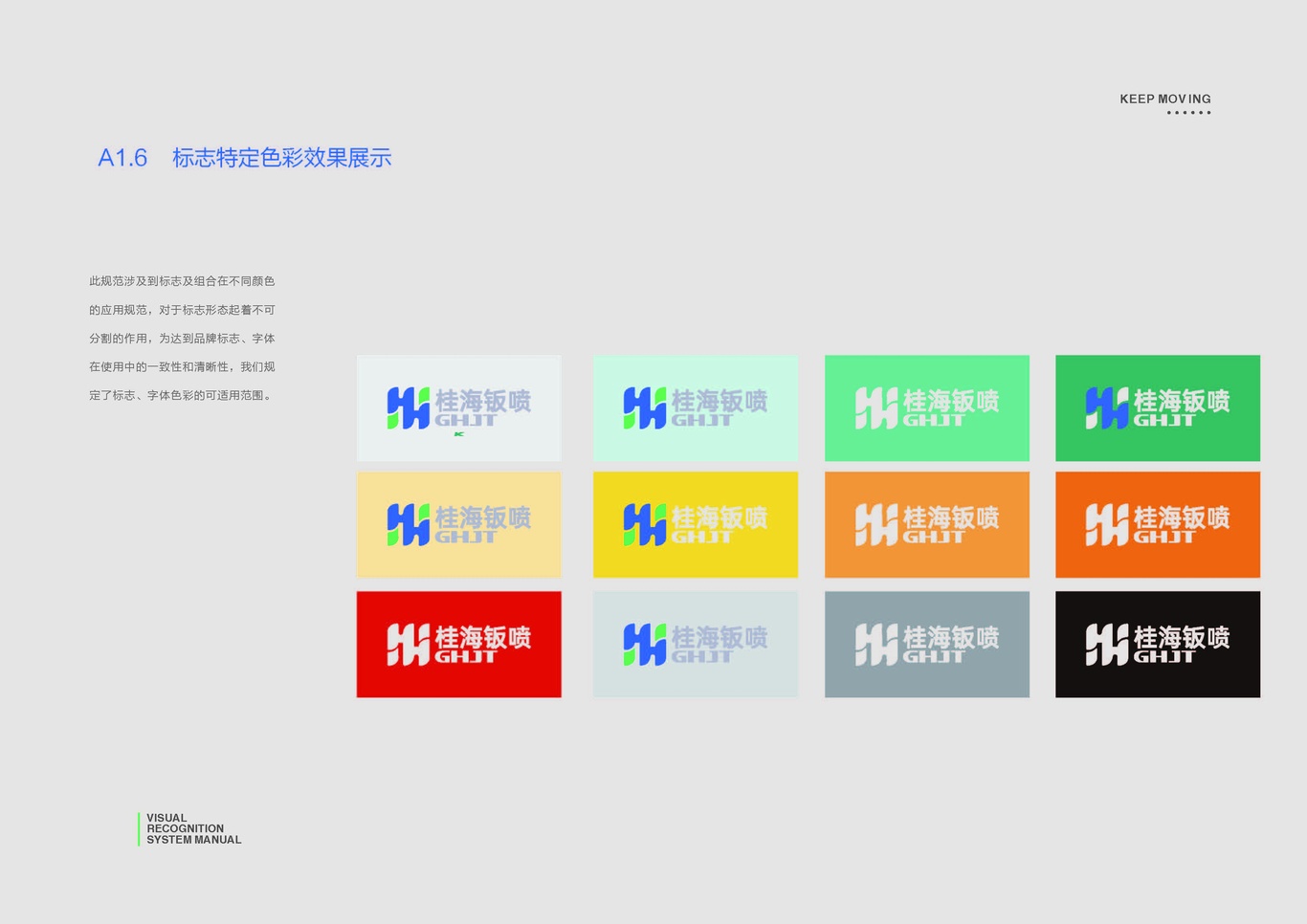Screen dimensions: 1307x924
Task: Select the 桂海钣喷 logotype on deep orange tile
Action: (x=1183, y=515)
